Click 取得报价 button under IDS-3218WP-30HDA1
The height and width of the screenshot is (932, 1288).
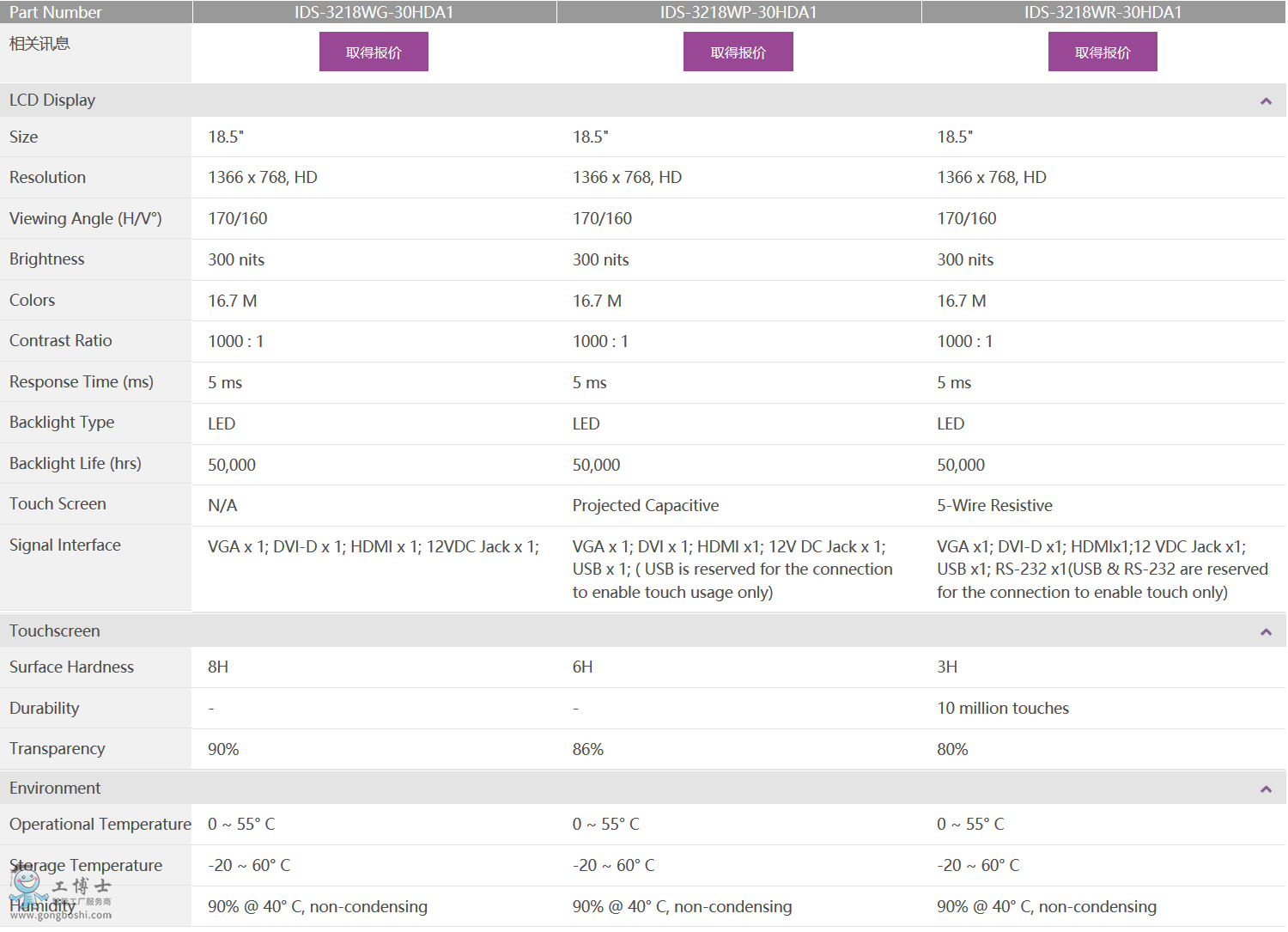pyautogui.click(x=738, y=52)
